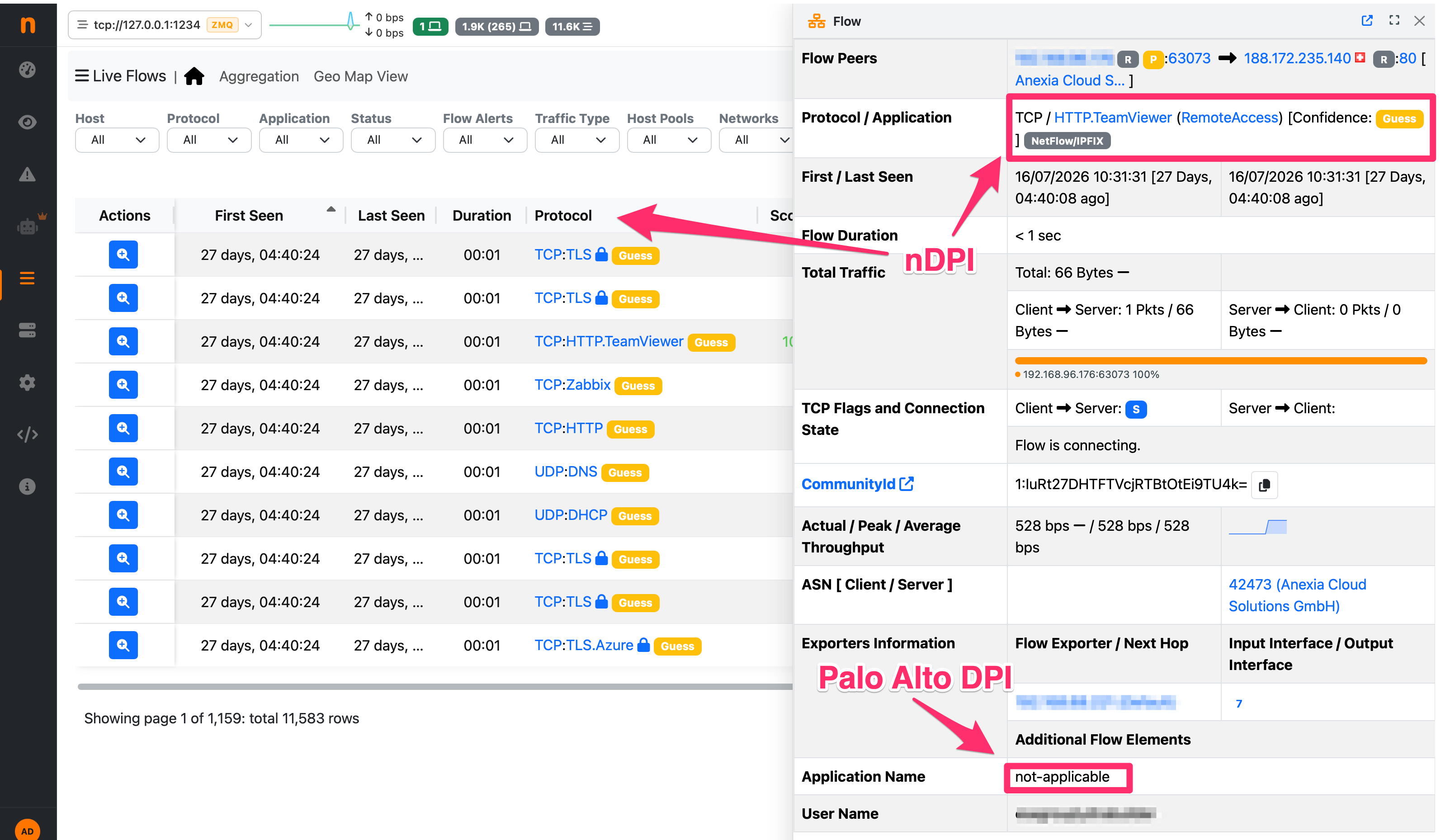Open HTTP.TeamViewer link in Flow panel
The image size is (1455, 840).
click(x=1112, y=118)
